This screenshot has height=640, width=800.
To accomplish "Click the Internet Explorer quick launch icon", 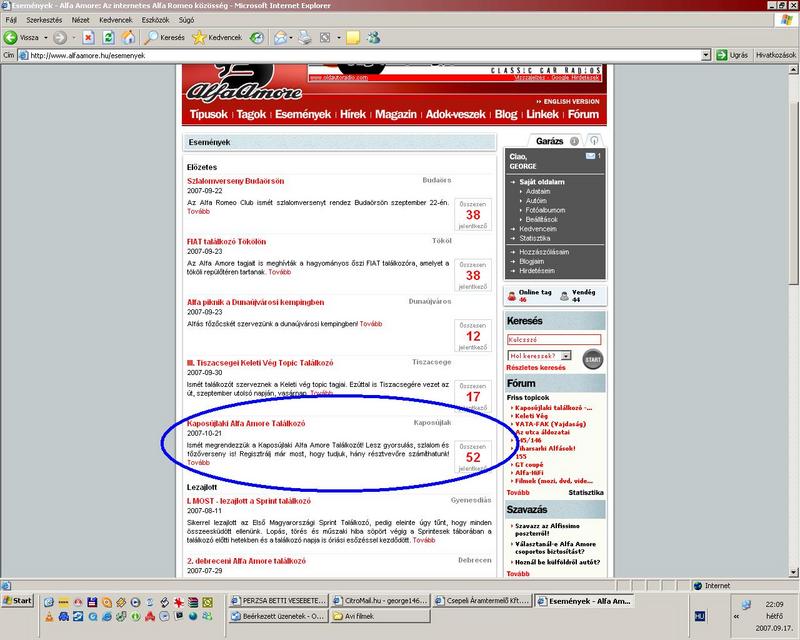I will (107, 616).
